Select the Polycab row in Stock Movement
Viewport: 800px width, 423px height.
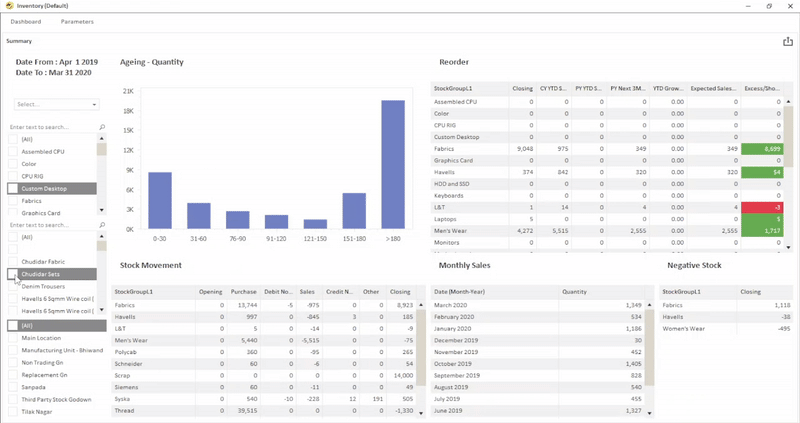264,352
